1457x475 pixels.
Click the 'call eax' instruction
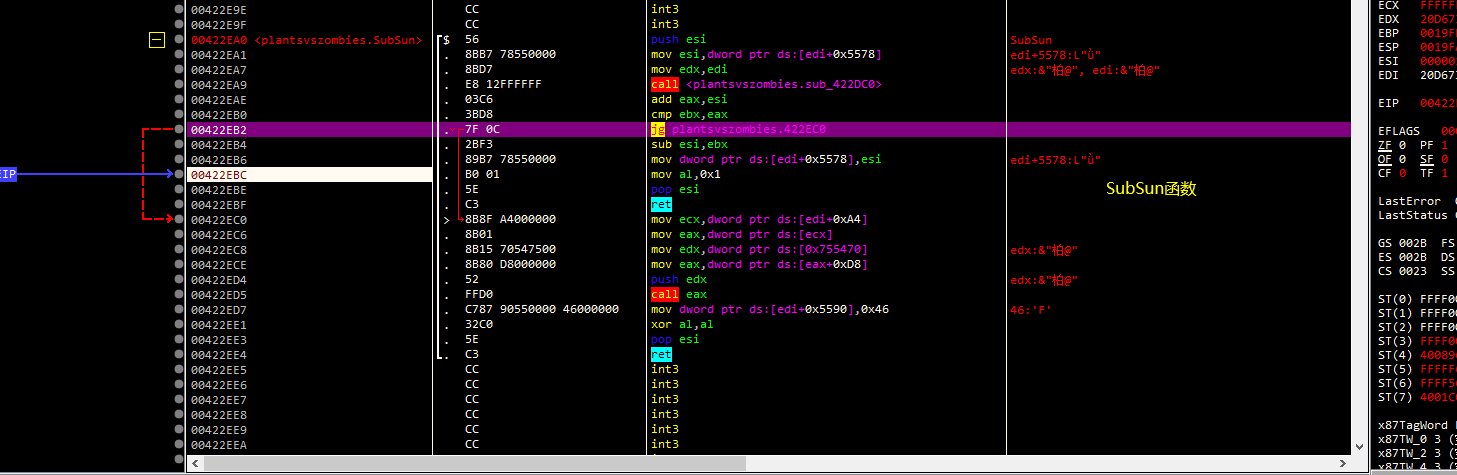[x=679, y=295]
